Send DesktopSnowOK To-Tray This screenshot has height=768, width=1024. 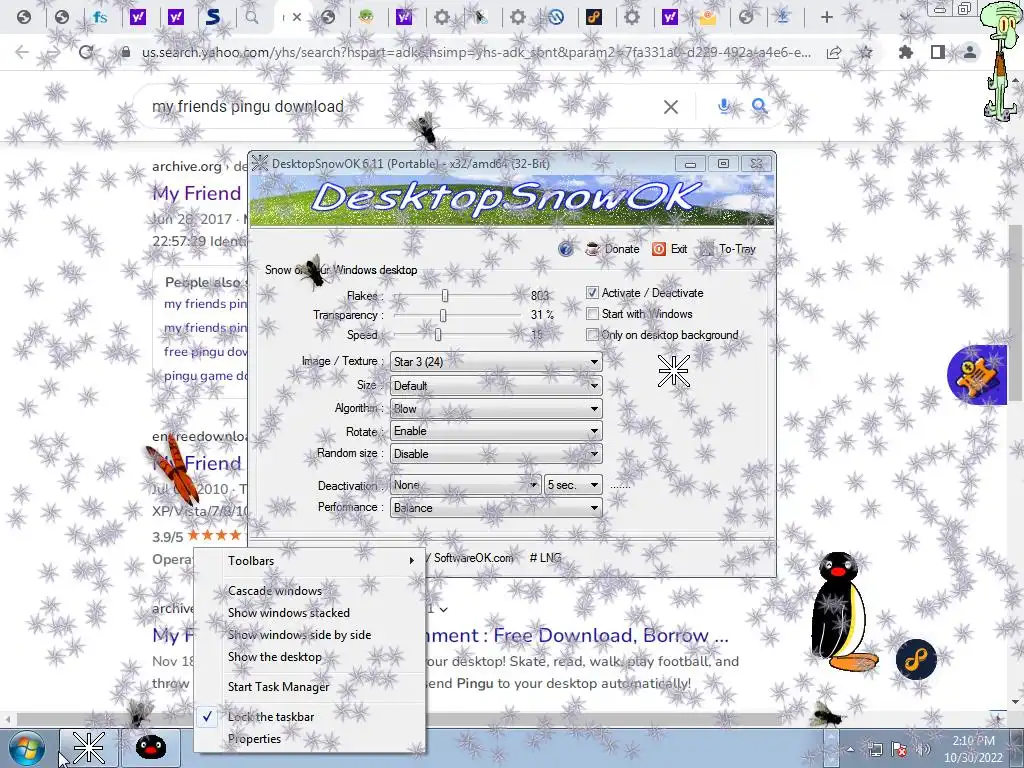728,249
